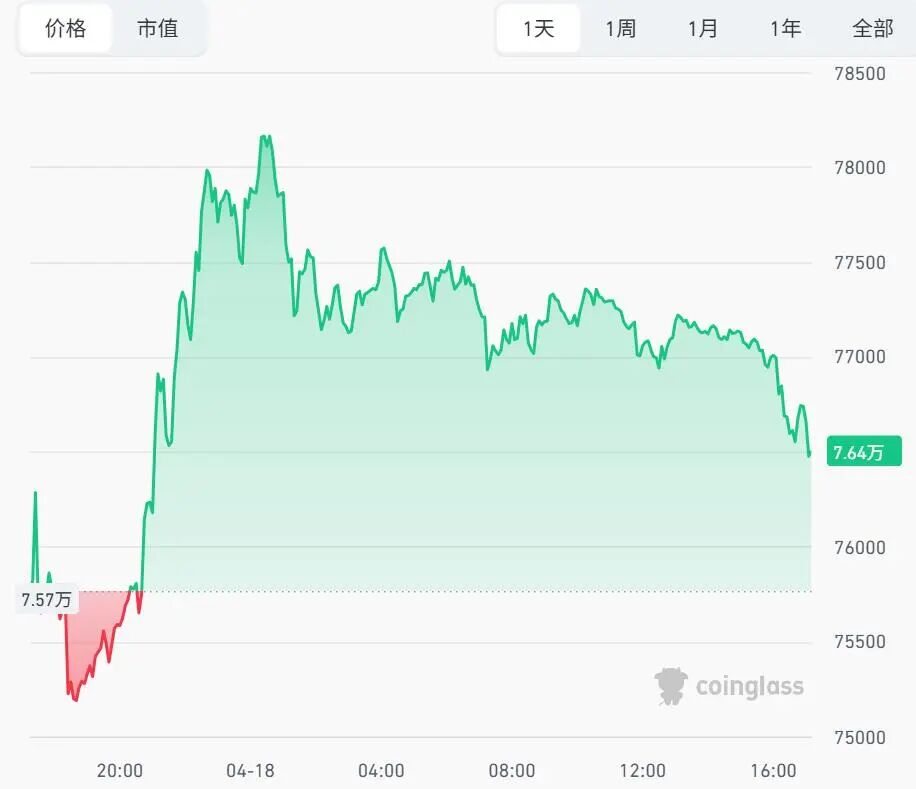916x789 pixels.
Task: Choose the 1年 time range
Action: click(785, 29)
